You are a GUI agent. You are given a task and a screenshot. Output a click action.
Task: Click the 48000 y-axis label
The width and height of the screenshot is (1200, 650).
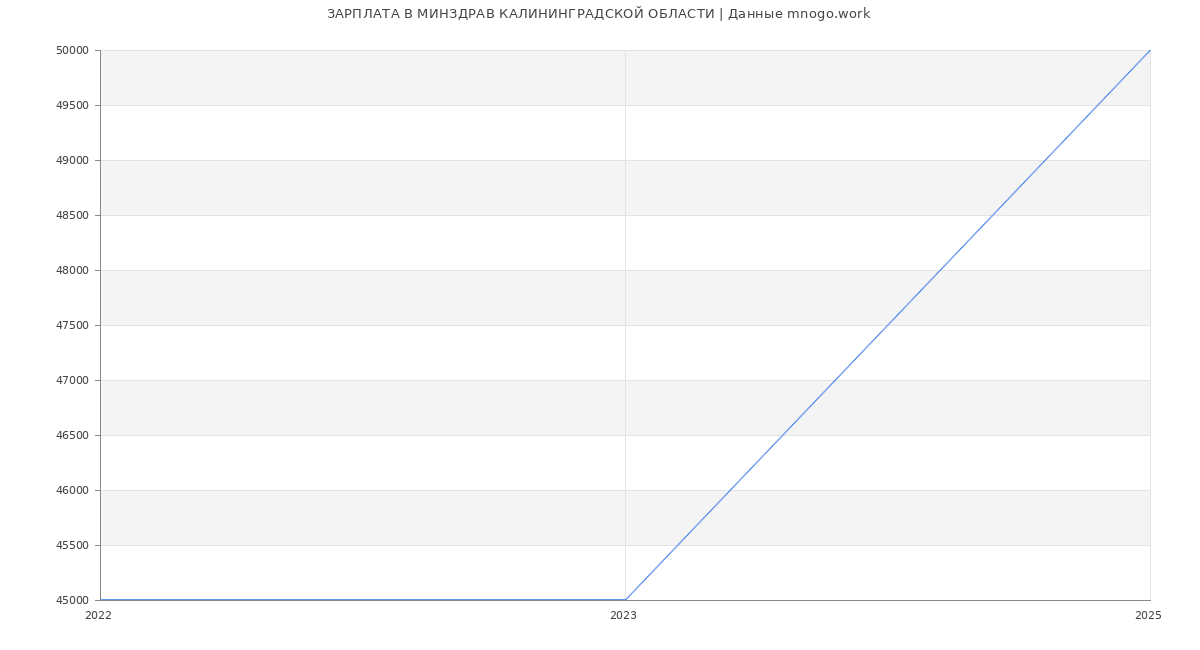click(x=72, y=271)
